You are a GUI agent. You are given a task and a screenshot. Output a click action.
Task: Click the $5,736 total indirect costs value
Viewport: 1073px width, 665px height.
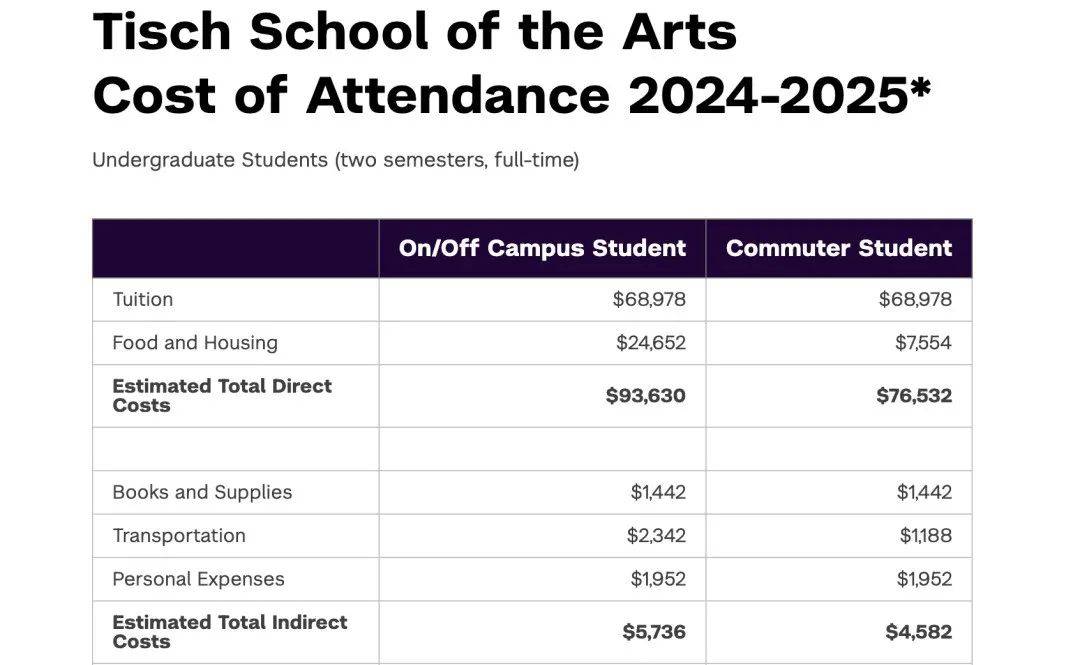654,632
